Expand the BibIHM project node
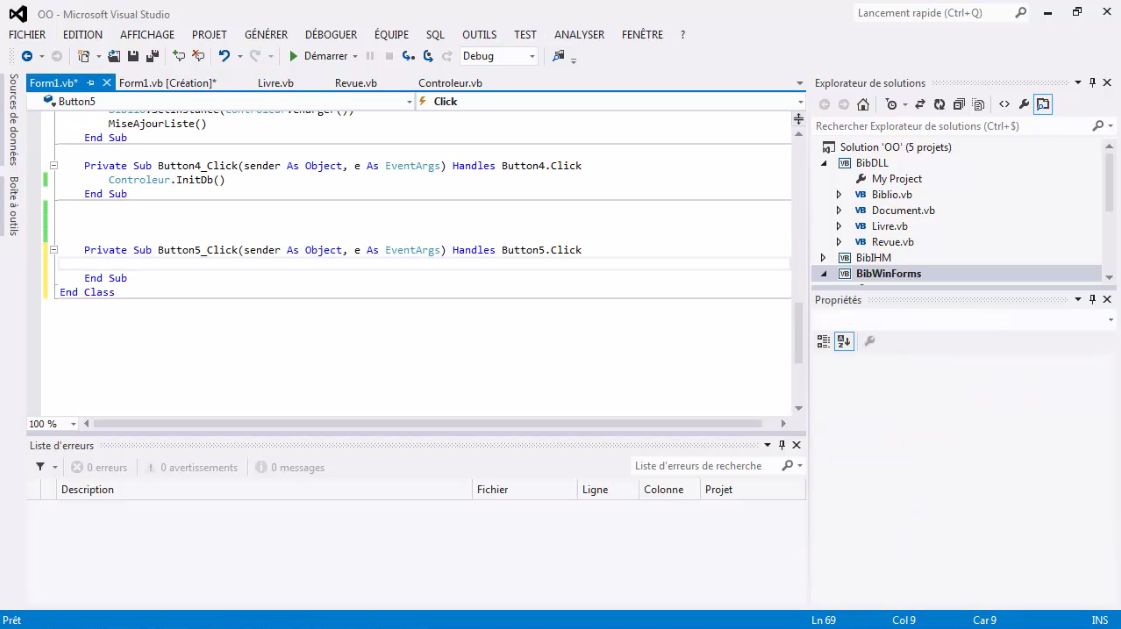1121x629 pixels. click(824, 257)
